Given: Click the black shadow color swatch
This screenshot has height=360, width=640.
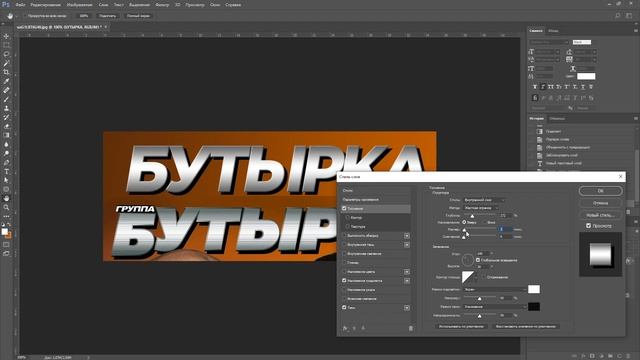Looking at the screenshot, I should point(534,307).
